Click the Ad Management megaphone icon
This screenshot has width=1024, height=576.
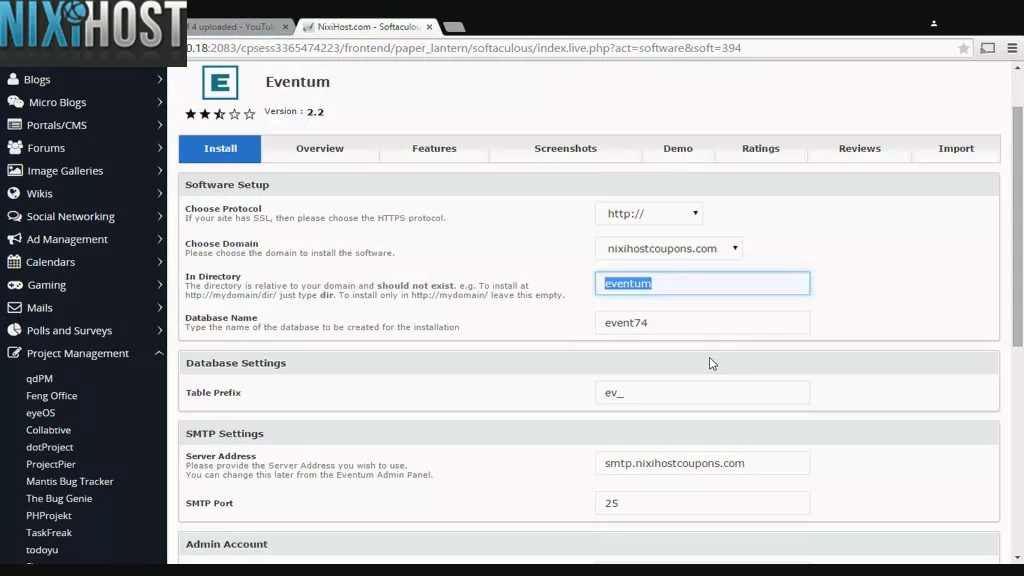point(14,239)
